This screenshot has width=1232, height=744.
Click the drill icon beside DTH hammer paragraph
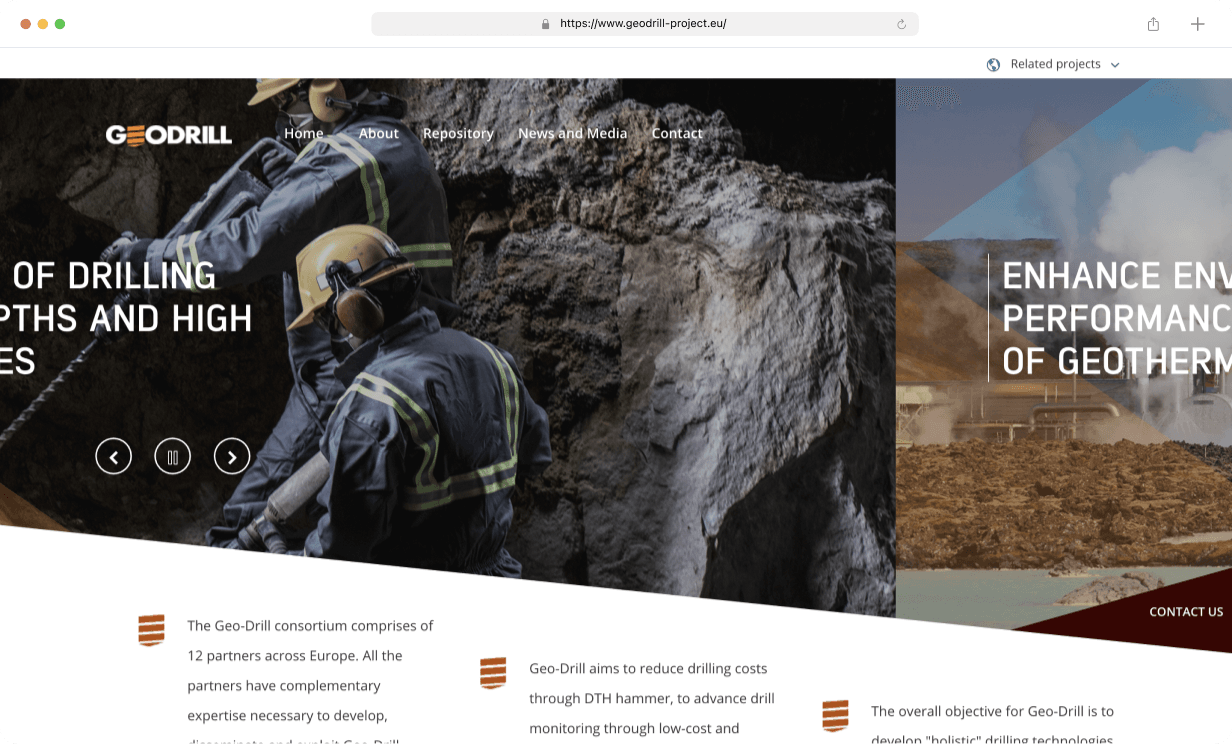[x=493, y=673]
